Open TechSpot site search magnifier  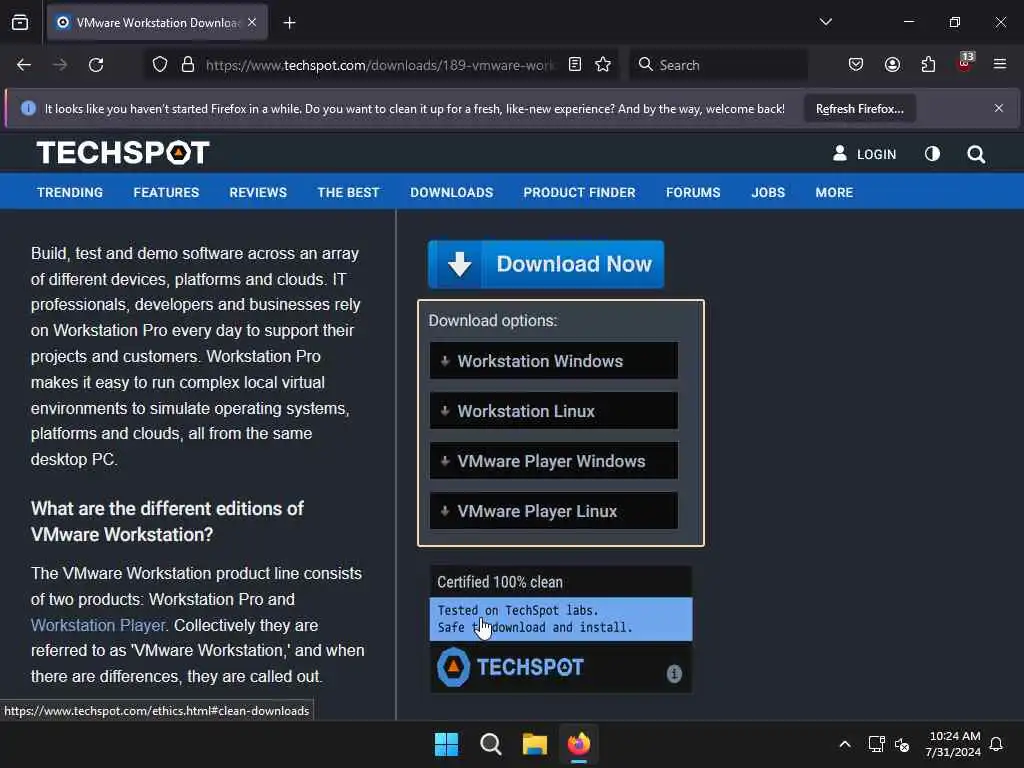pyautogui.click(x=976, y=154)
